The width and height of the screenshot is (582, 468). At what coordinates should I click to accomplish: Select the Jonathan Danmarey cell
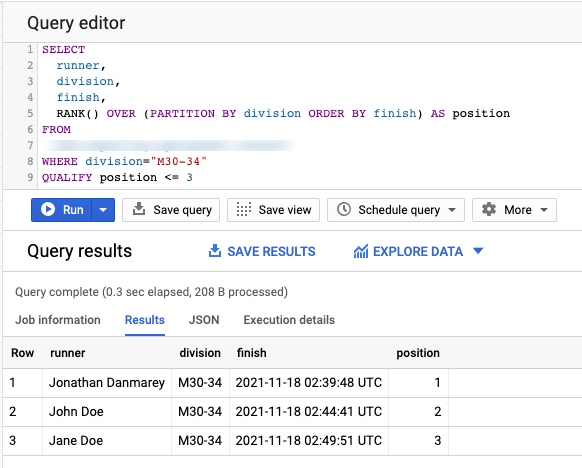pos(107,383)
